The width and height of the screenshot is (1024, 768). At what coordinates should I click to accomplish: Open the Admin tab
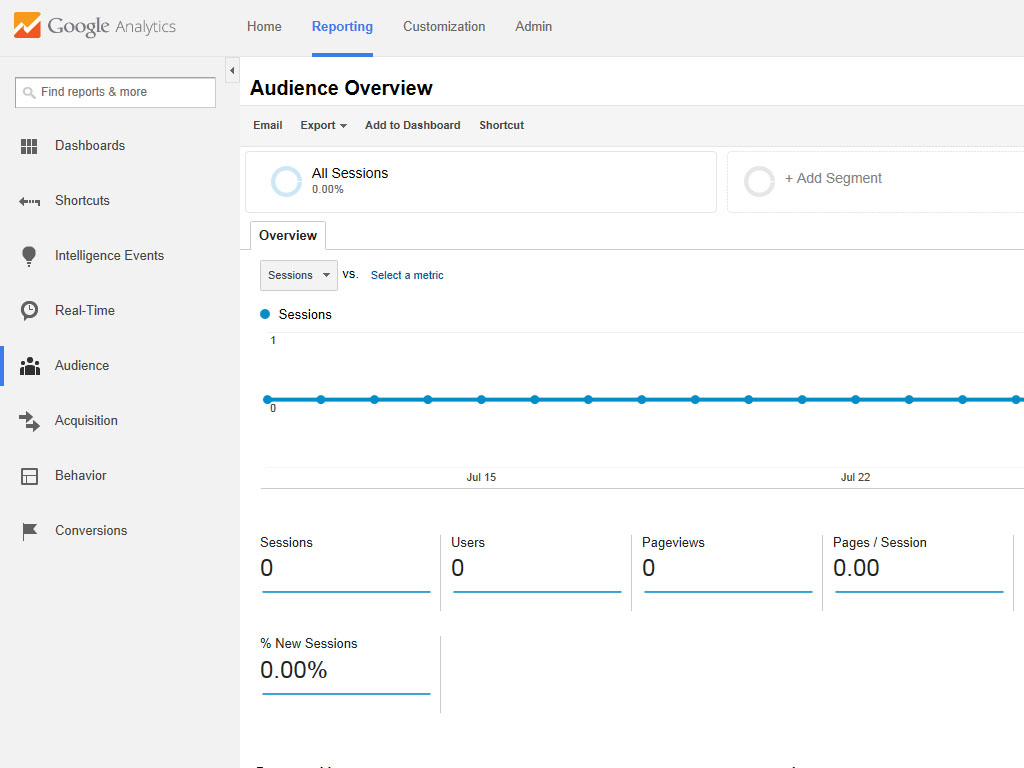click(534, 27)
